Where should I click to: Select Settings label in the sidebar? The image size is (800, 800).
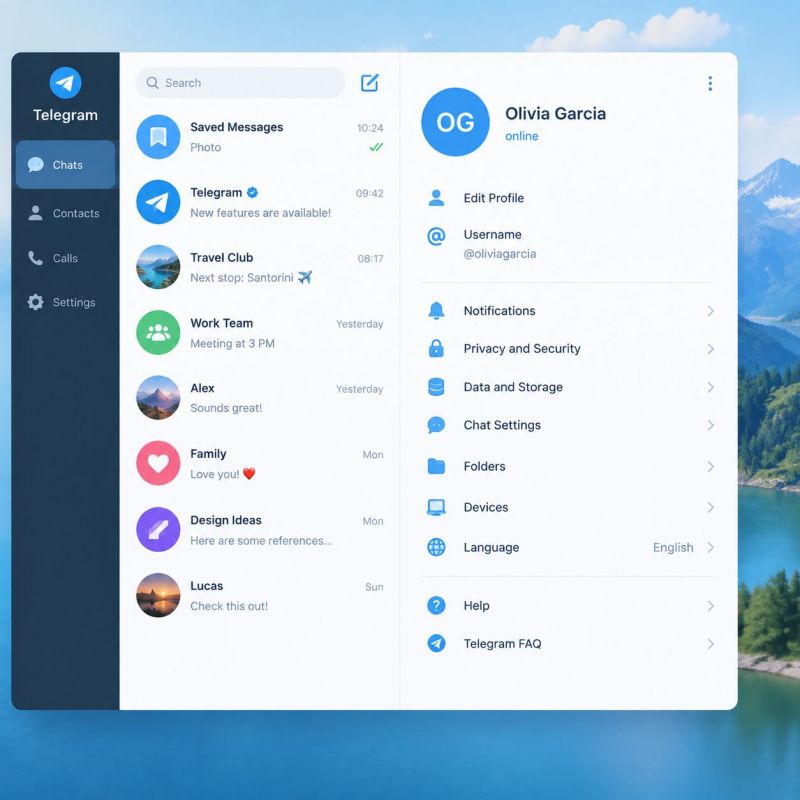74,302
